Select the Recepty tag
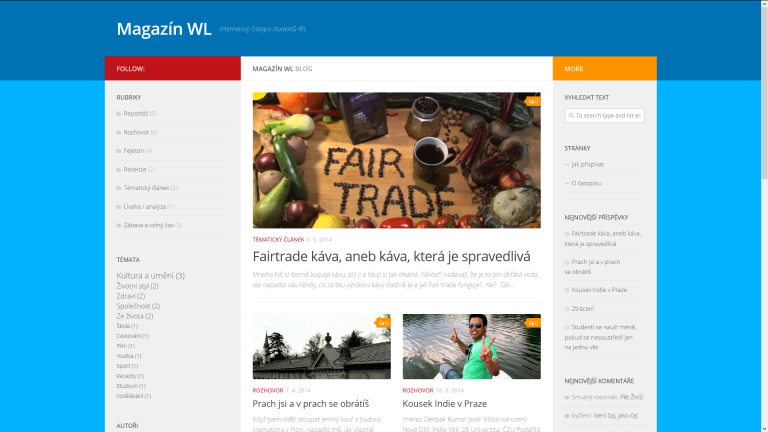Viewport: 768px width, 432px height. point(130,376)
